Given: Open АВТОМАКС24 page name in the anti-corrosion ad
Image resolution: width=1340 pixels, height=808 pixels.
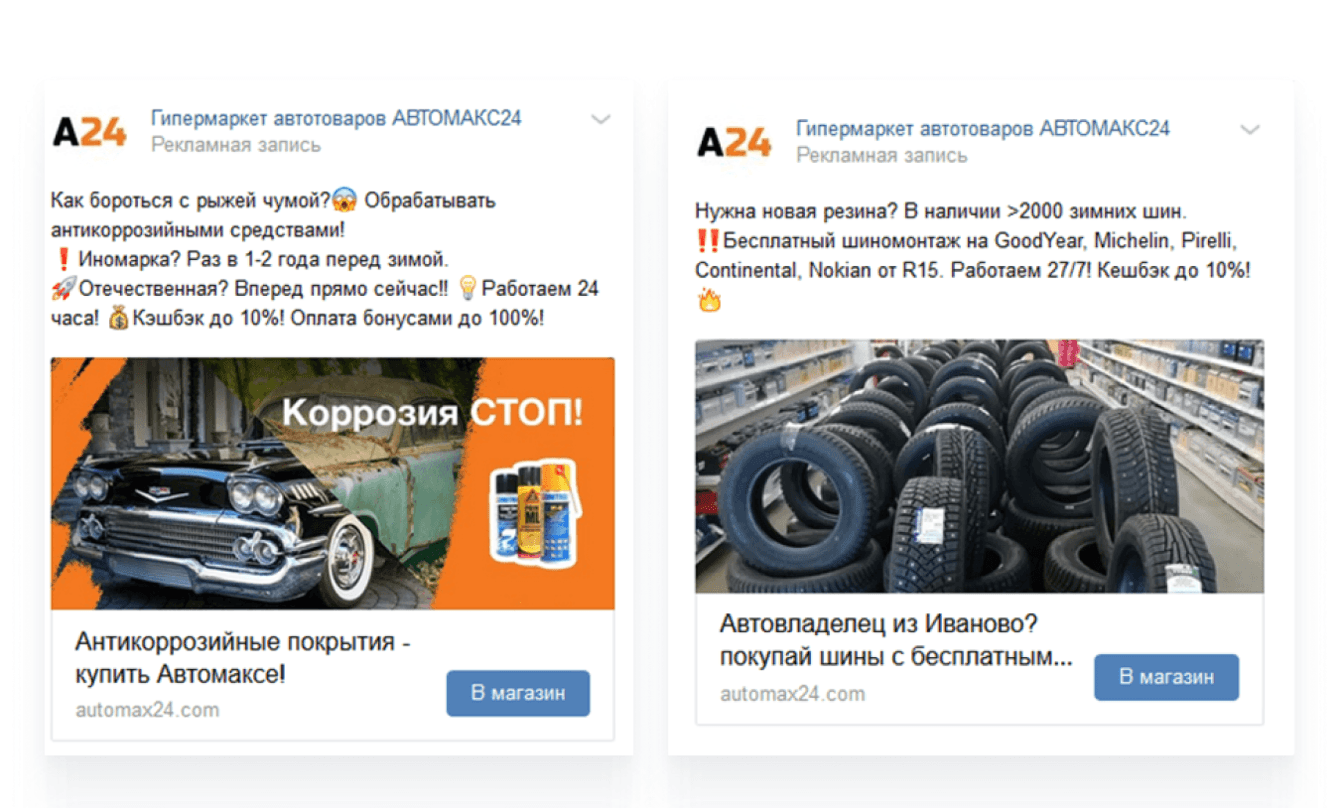Looking at the screenshot, I should tap(336, 118).
